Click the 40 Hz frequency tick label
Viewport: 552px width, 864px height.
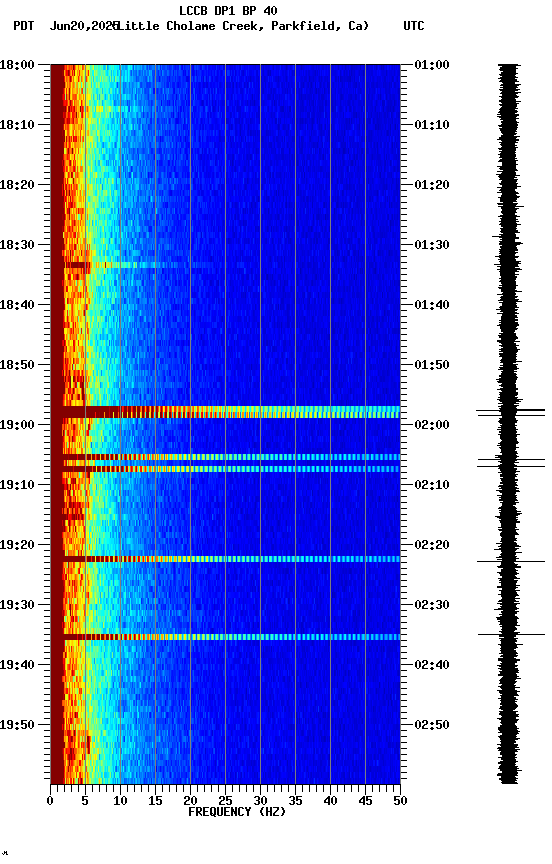coord(330,801)
